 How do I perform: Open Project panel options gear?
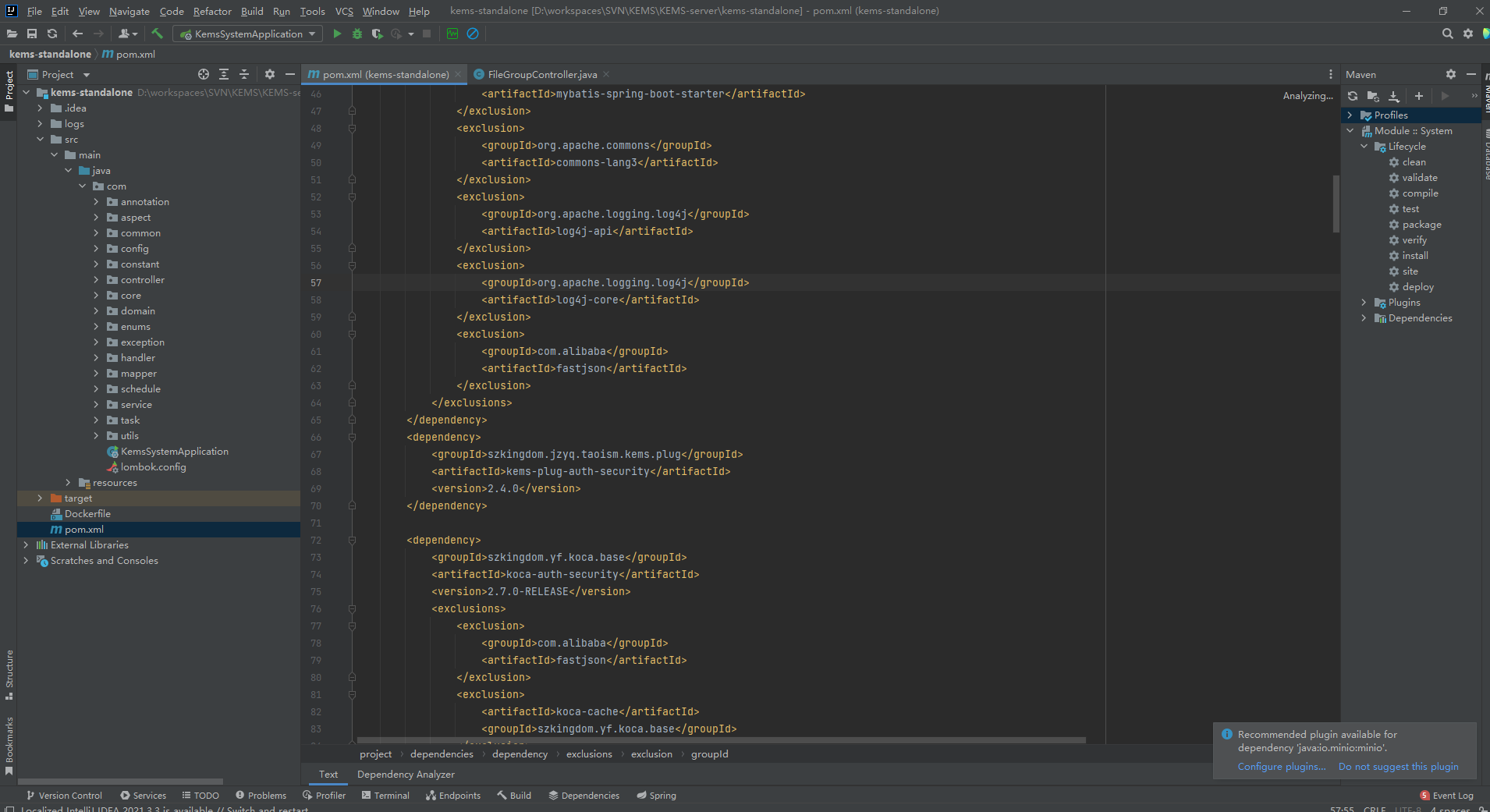(x=270, y=74)
